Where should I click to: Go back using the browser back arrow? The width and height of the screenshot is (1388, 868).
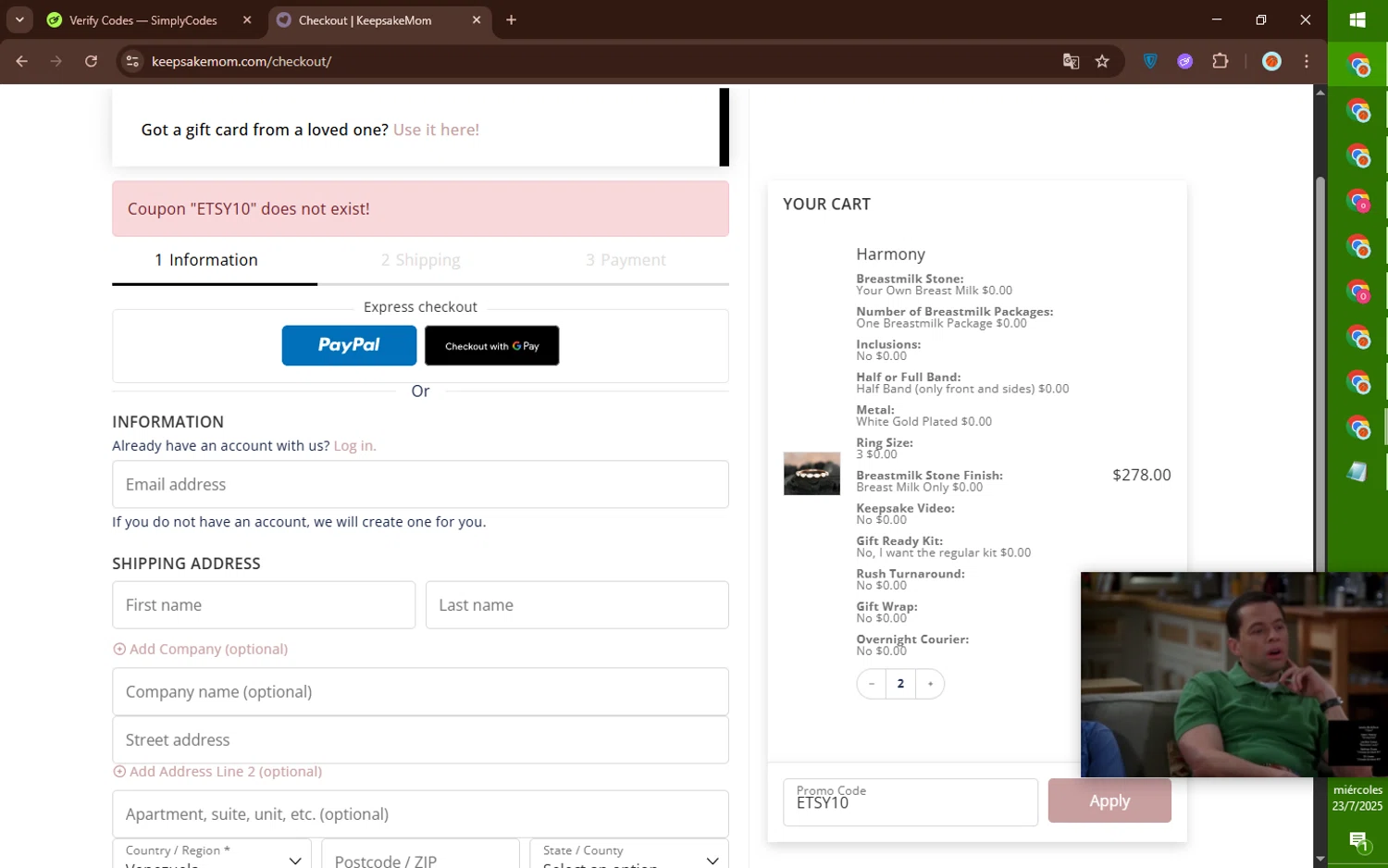pyautogui.click(x=22, y=61)
